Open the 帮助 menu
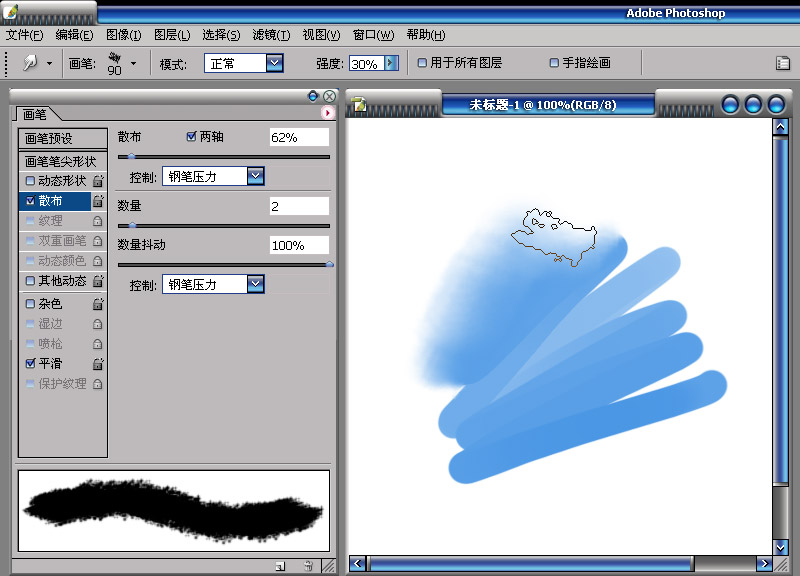 pyautogui.click(x=426, y=35)
